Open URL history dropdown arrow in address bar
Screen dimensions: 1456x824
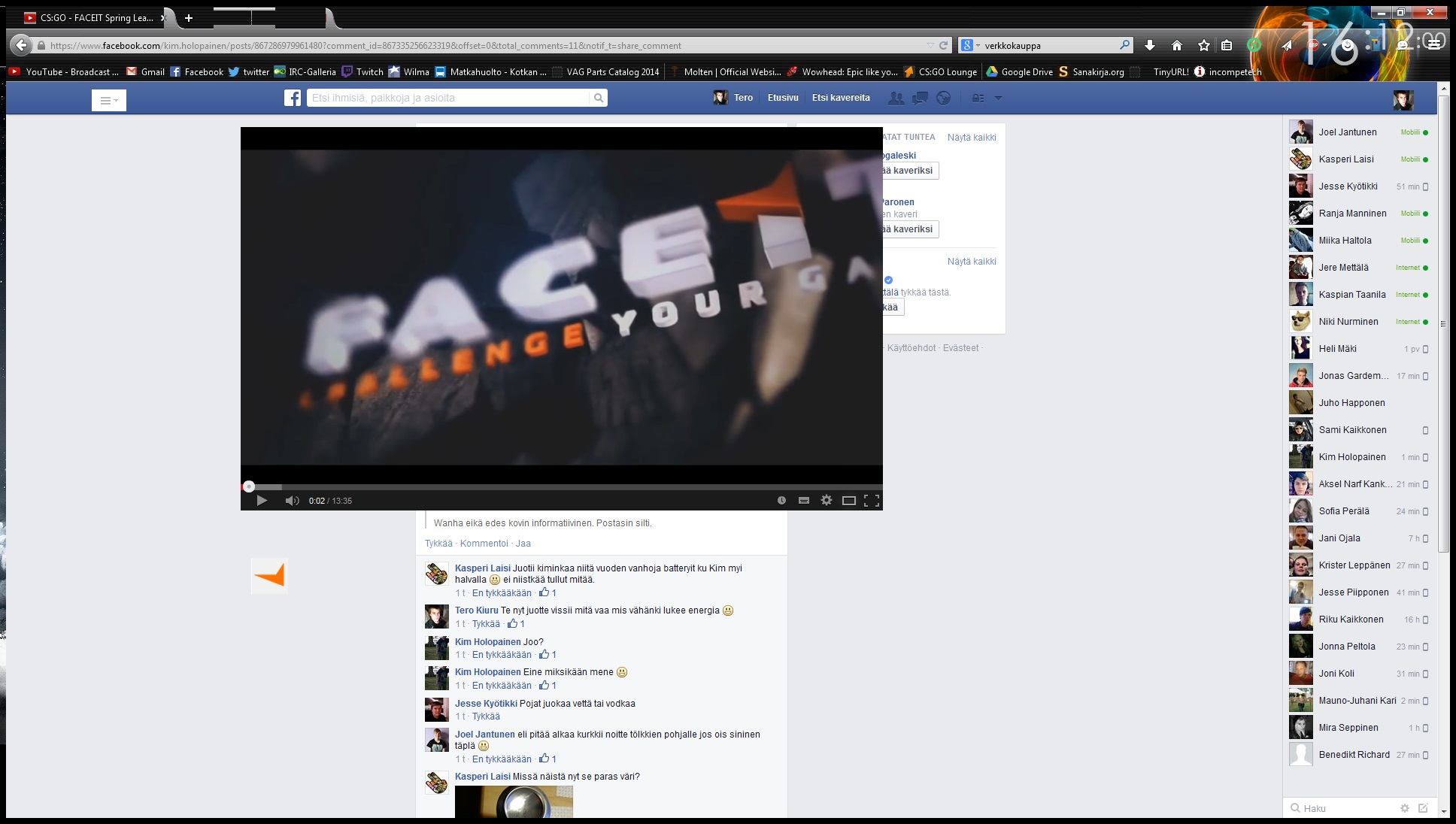click(930, 45)
